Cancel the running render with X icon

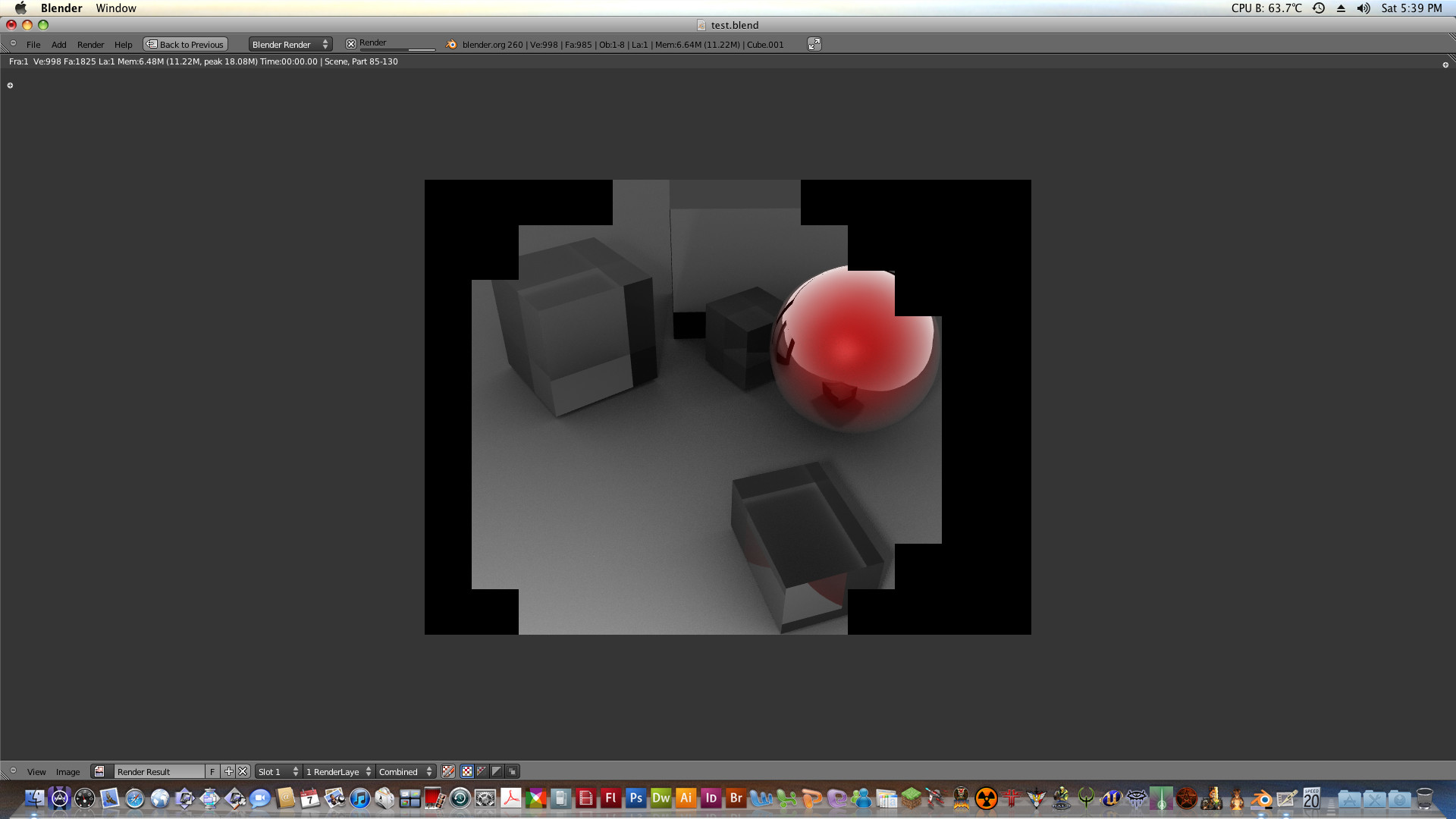(351, 44)
